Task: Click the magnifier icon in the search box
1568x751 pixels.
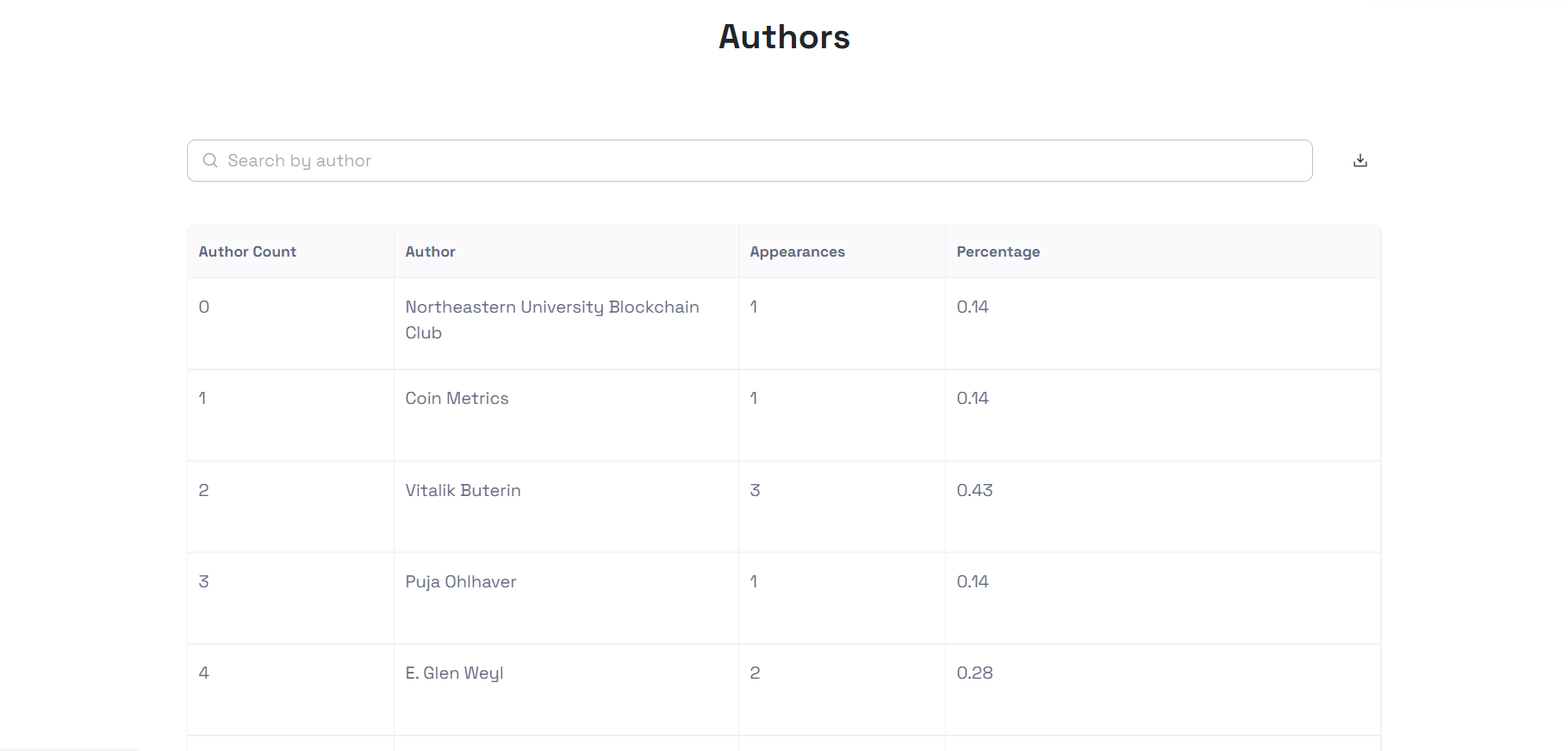Action: pyautogui.click(x=210, y=160)
